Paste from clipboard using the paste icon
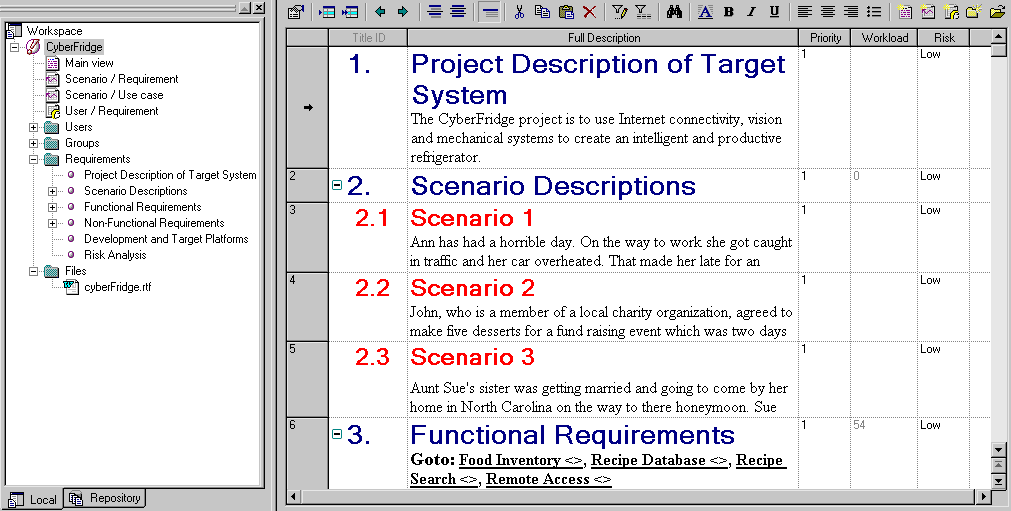The image size is (1011, 511). (566, 12)
